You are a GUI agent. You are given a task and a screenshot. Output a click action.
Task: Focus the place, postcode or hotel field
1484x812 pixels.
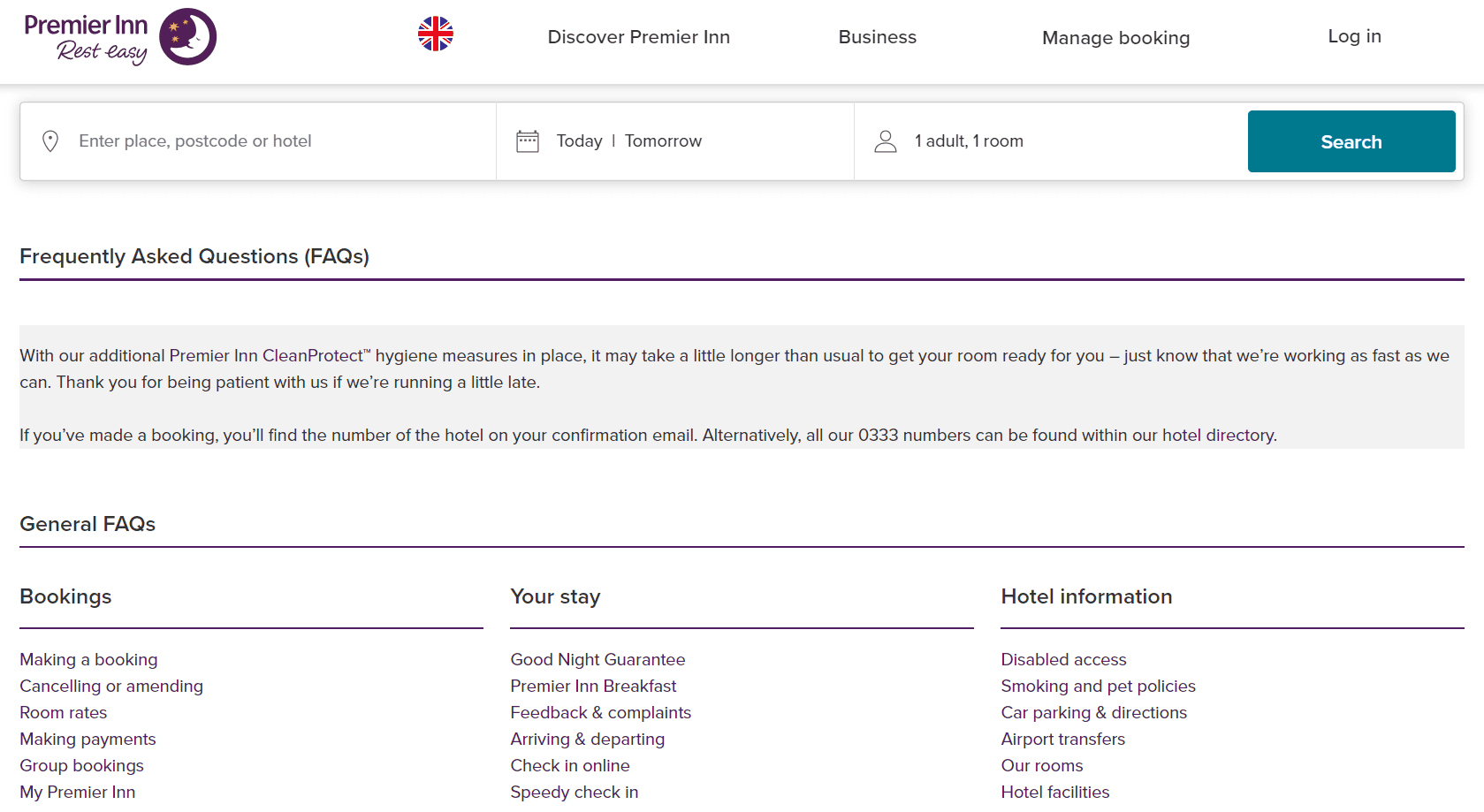coord(258,141)
